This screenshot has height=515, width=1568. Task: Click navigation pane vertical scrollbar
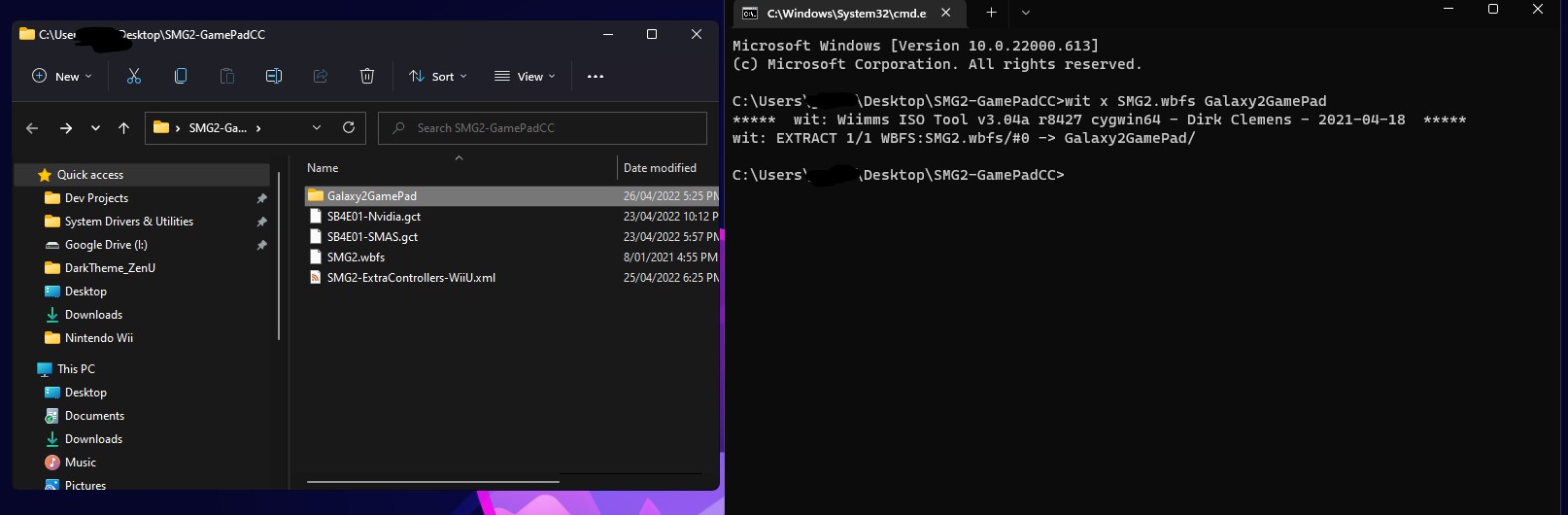click(279, 256)
